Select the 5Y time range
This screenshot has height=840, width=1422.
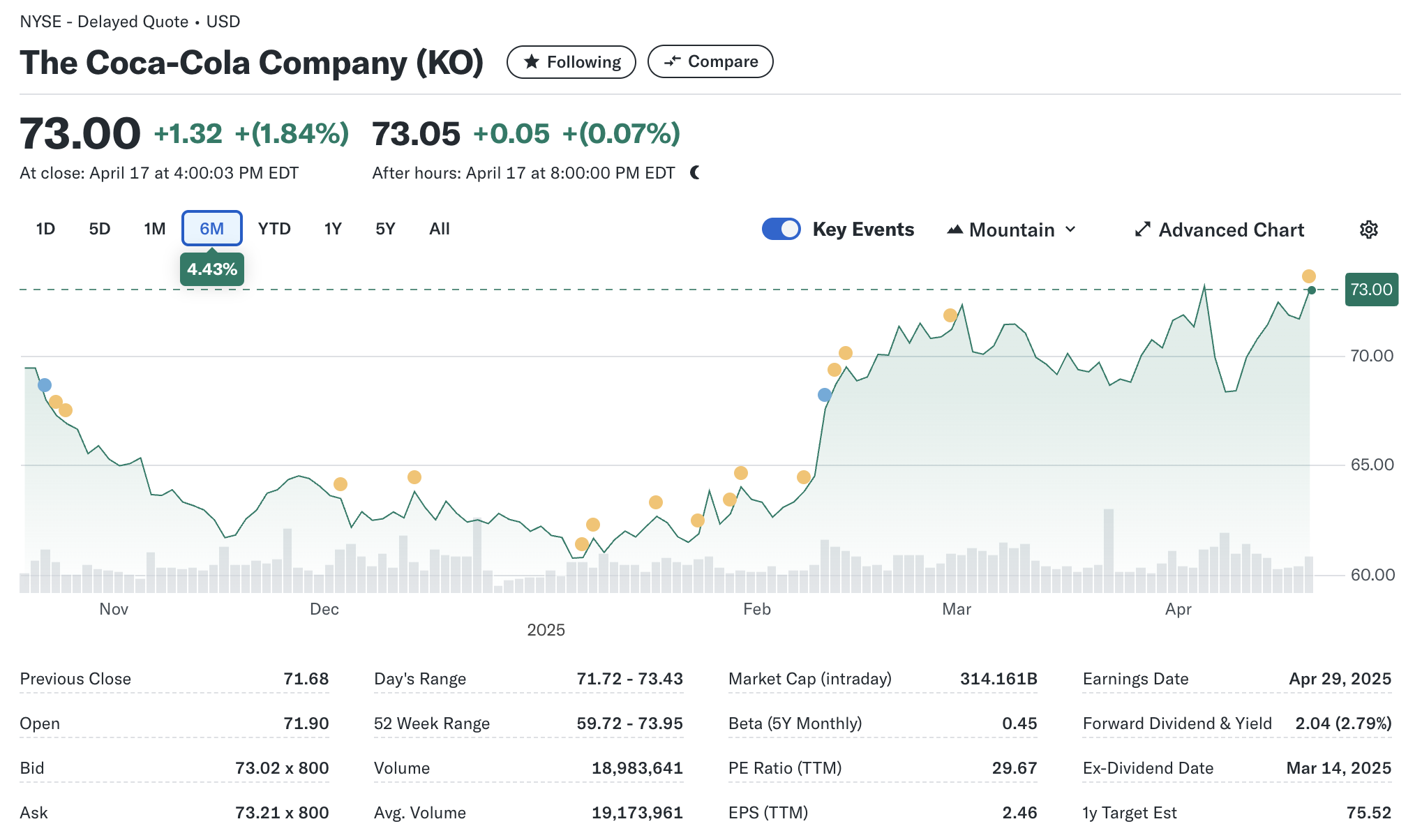click(x=385, y=229)
